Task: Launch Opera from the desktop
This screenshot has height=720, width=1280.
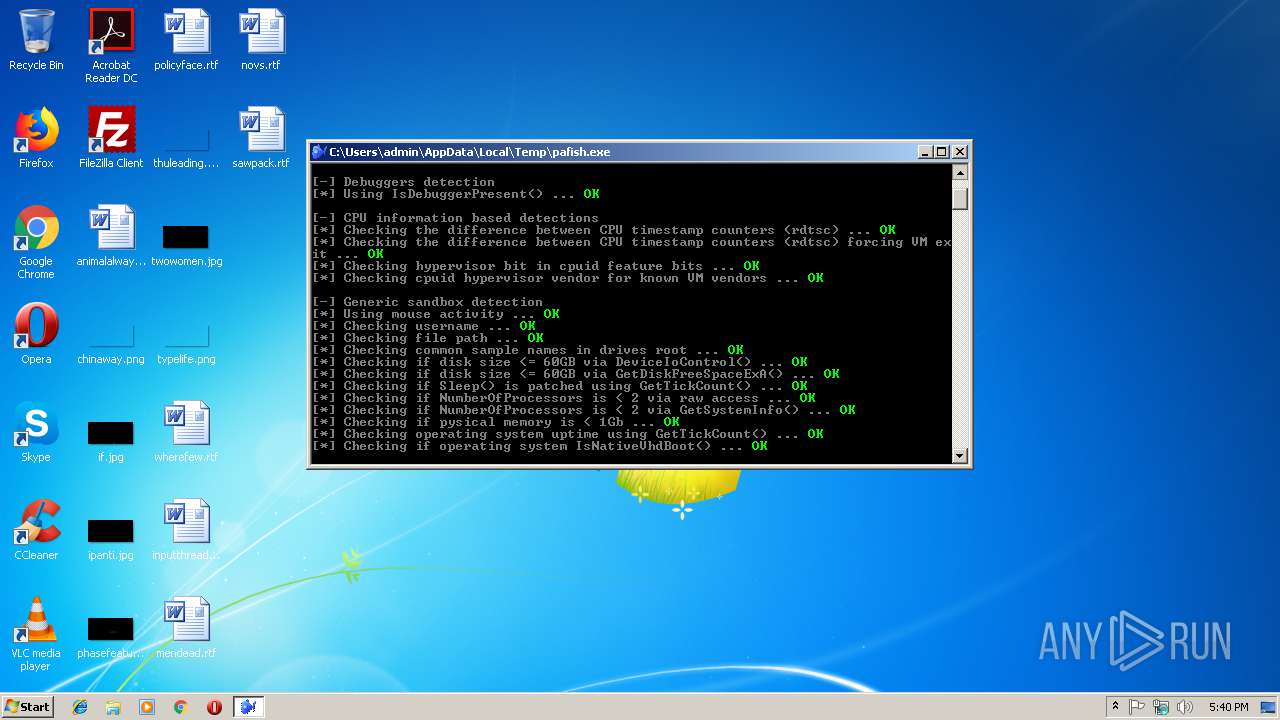Action: click(x=36, y=334)
